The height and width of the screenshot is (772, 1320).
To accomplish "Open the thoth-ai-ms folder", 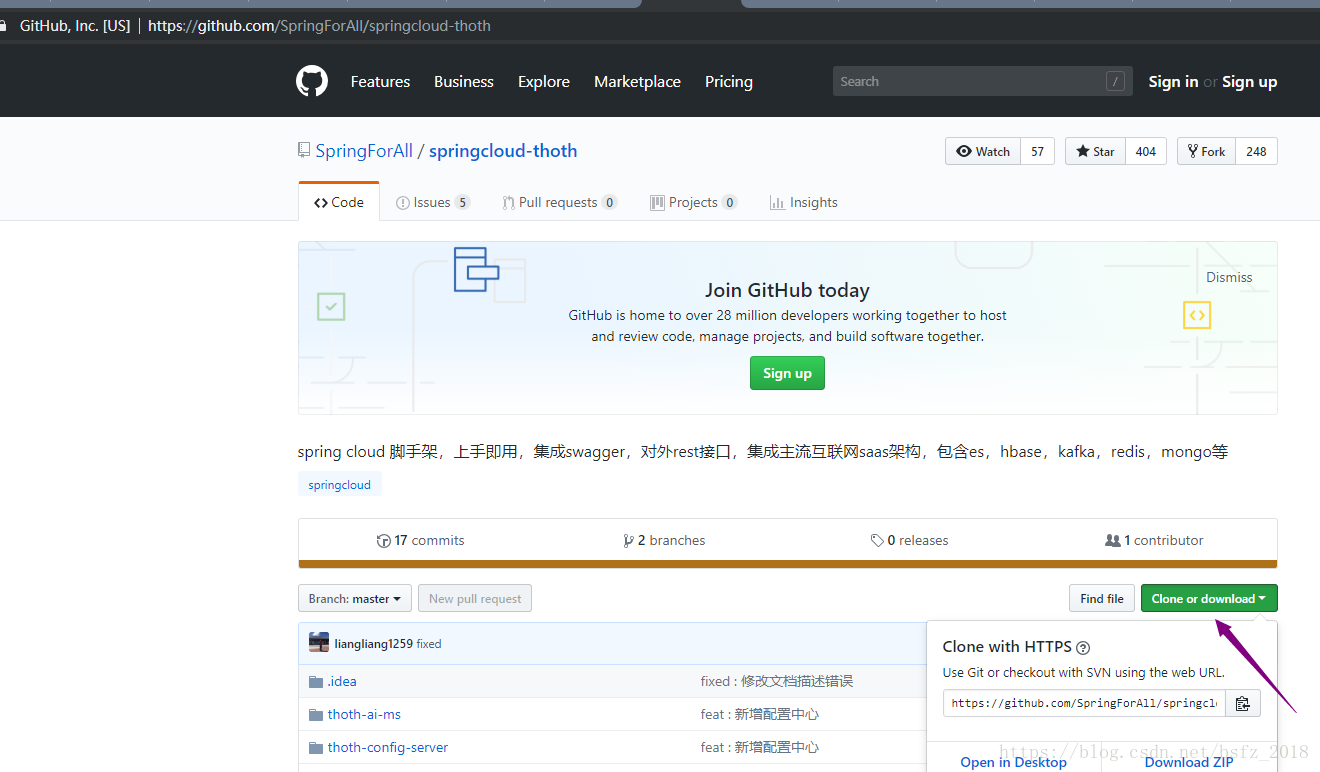I will [364, 715].
